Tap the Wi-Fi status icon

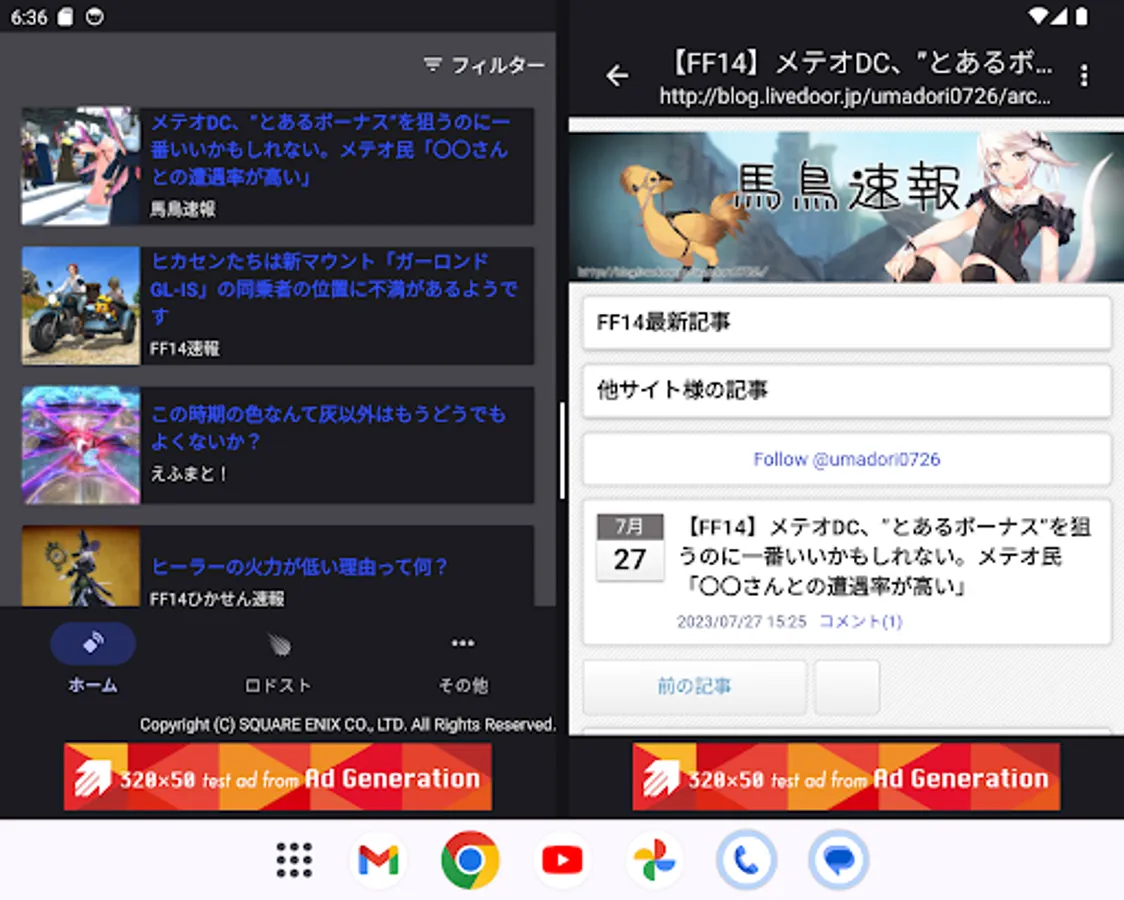pos(1037,16)
